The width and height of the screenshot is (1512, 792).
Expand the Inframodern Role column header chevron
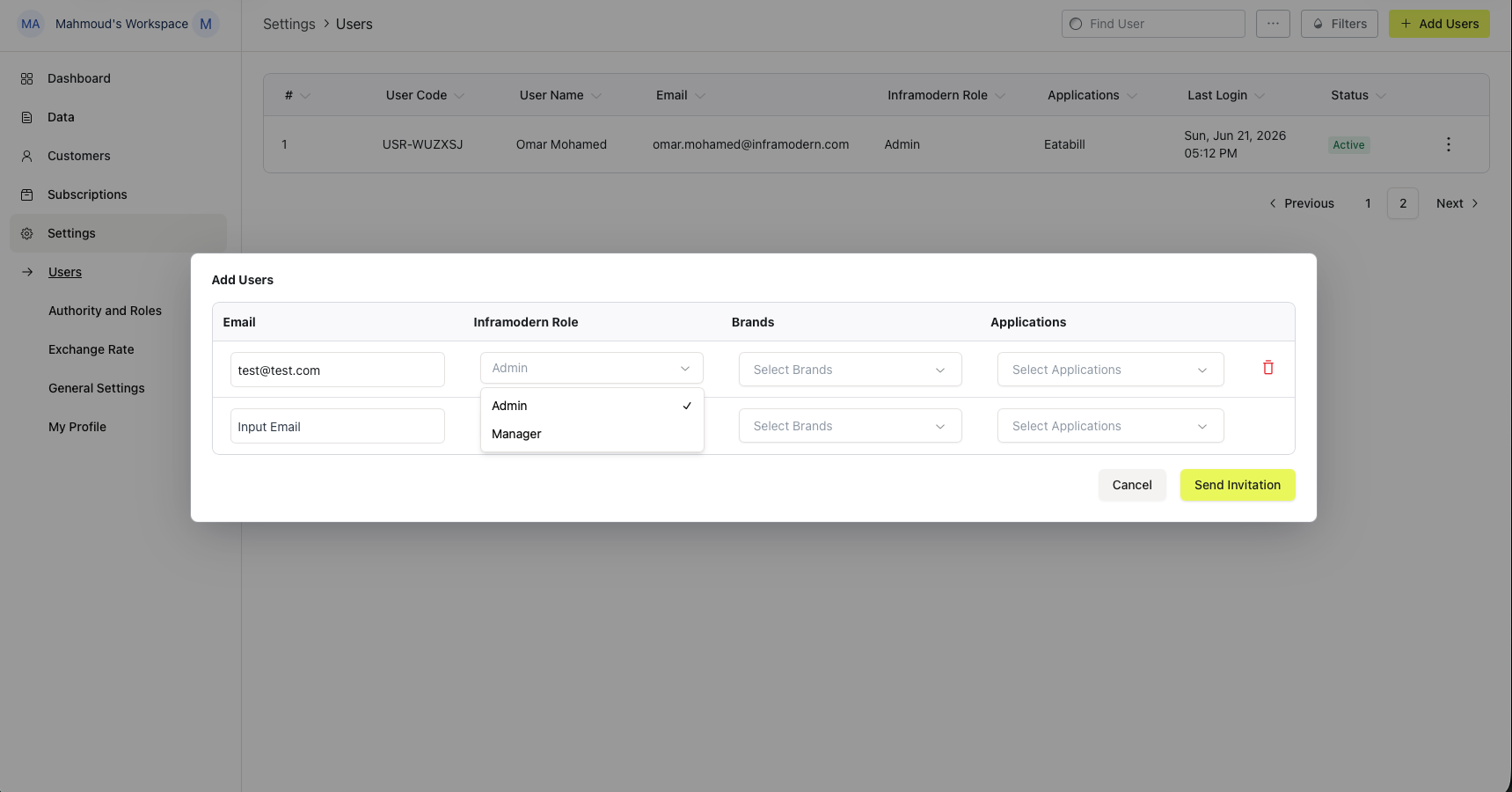(x=1000, y=96)
